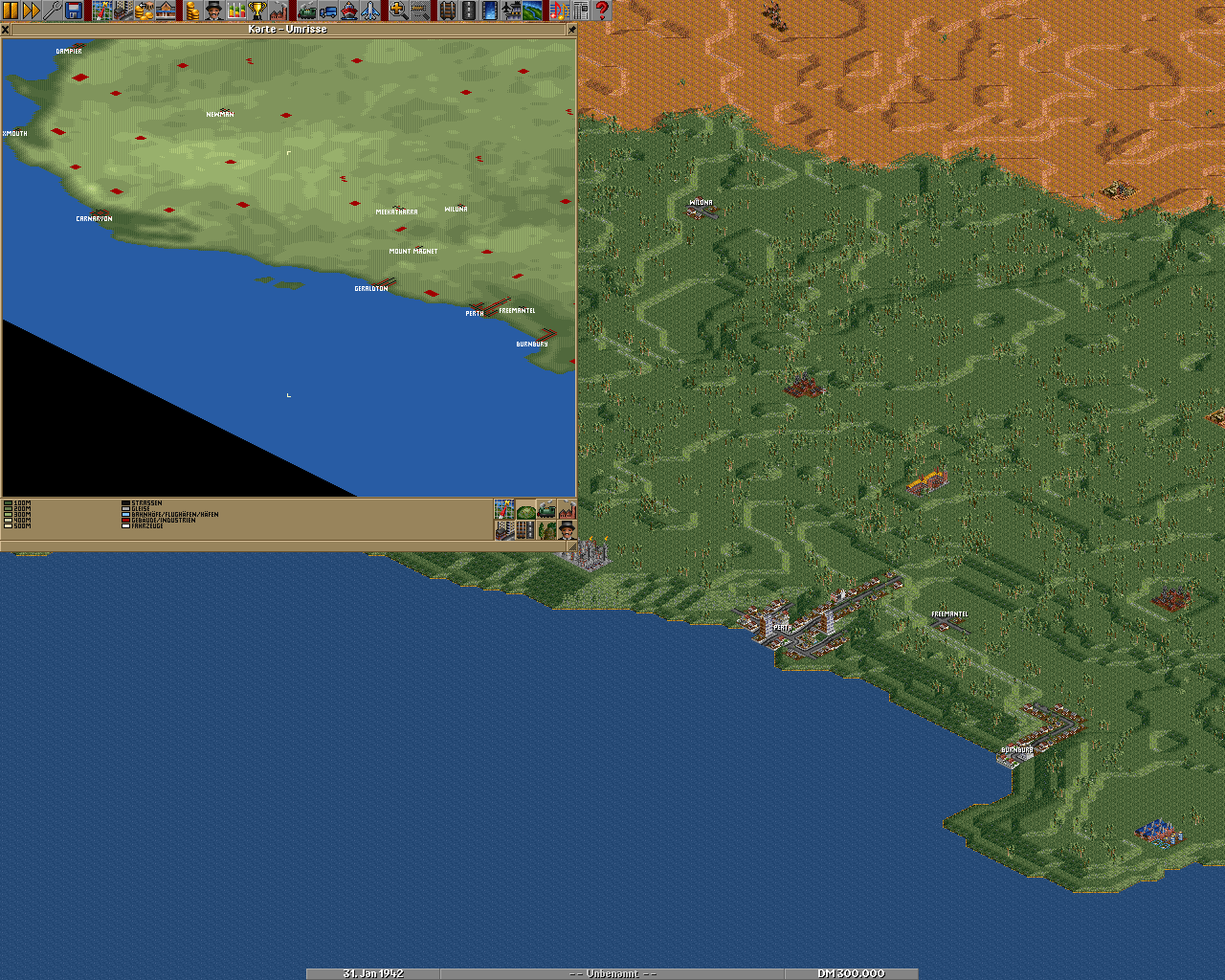1225x980 pixels.
Task: Open the airport construction tool
Action: pos(511,11)
